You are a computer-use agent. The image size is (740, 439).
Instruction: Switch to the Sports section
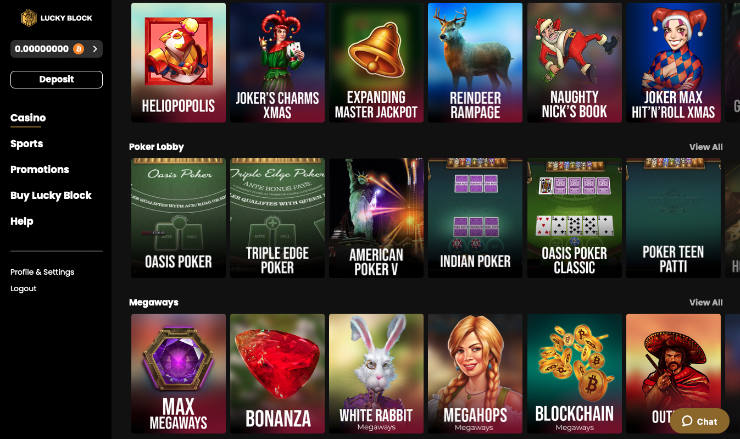pos(27,144)
